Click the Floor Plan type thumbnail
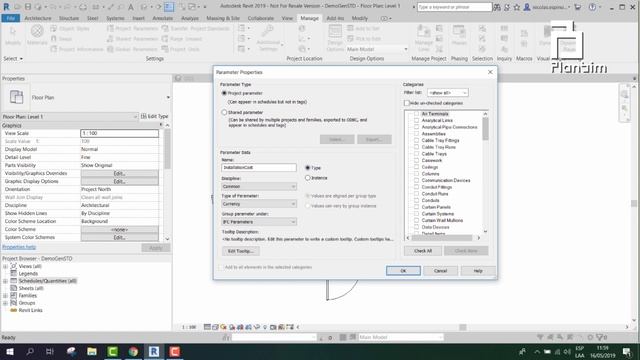Viewport: 640px width, 360px height. point(16,98)
